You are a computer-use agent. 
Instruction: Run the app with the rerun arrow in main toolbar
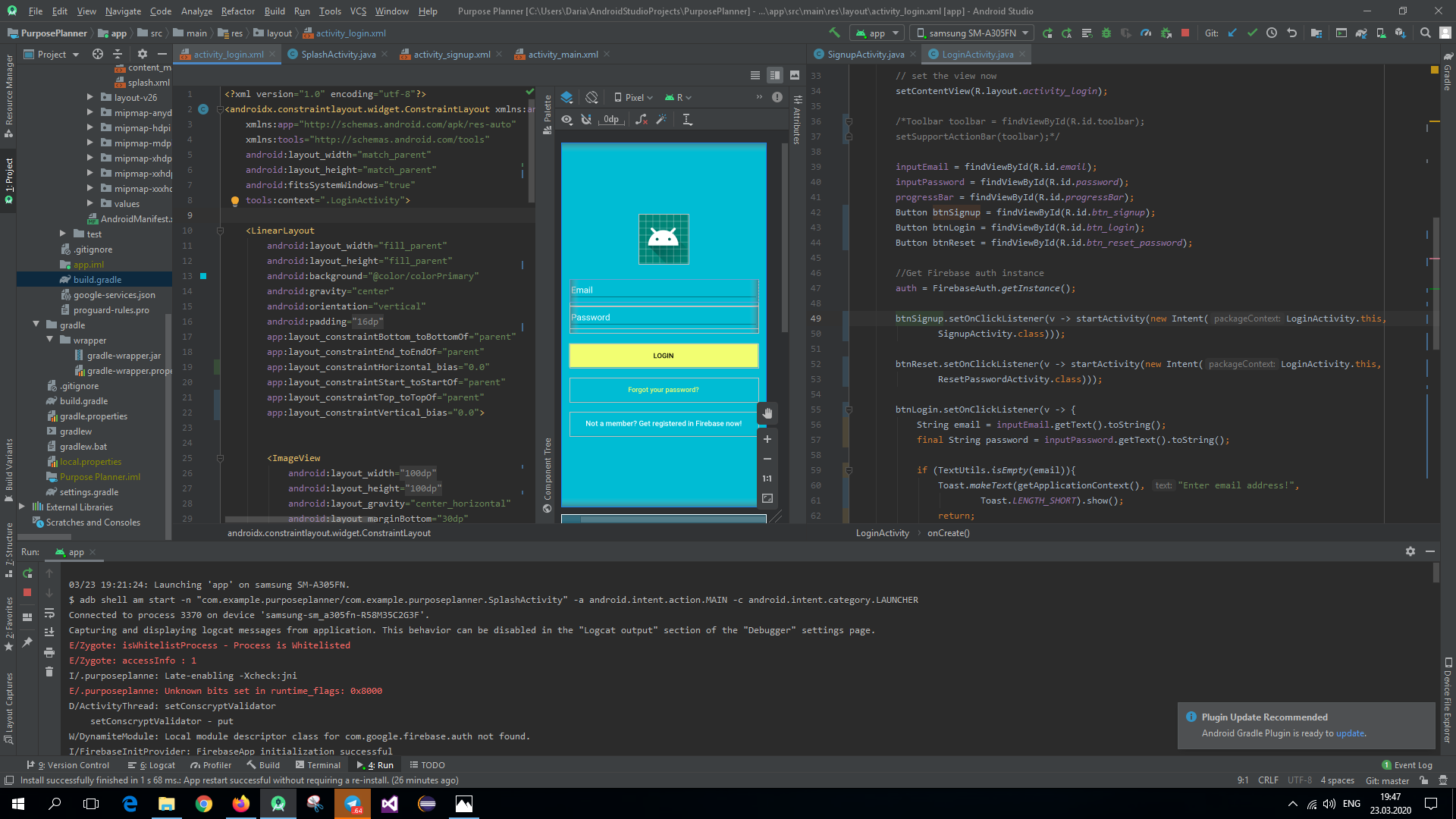point(1047,33)
